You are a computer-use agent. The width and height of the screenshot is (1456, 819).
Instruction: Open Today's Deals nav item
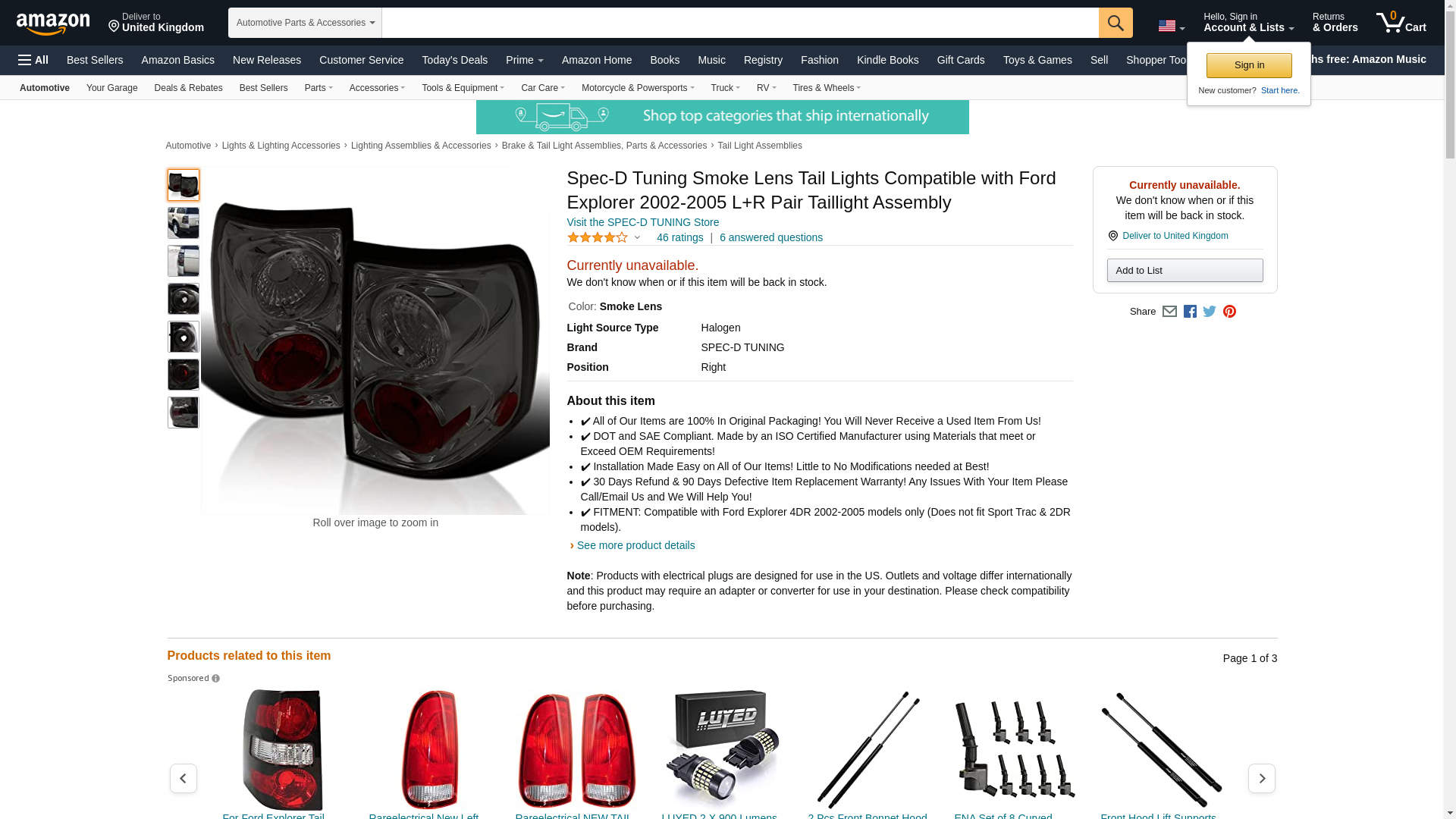pos(455,60)
